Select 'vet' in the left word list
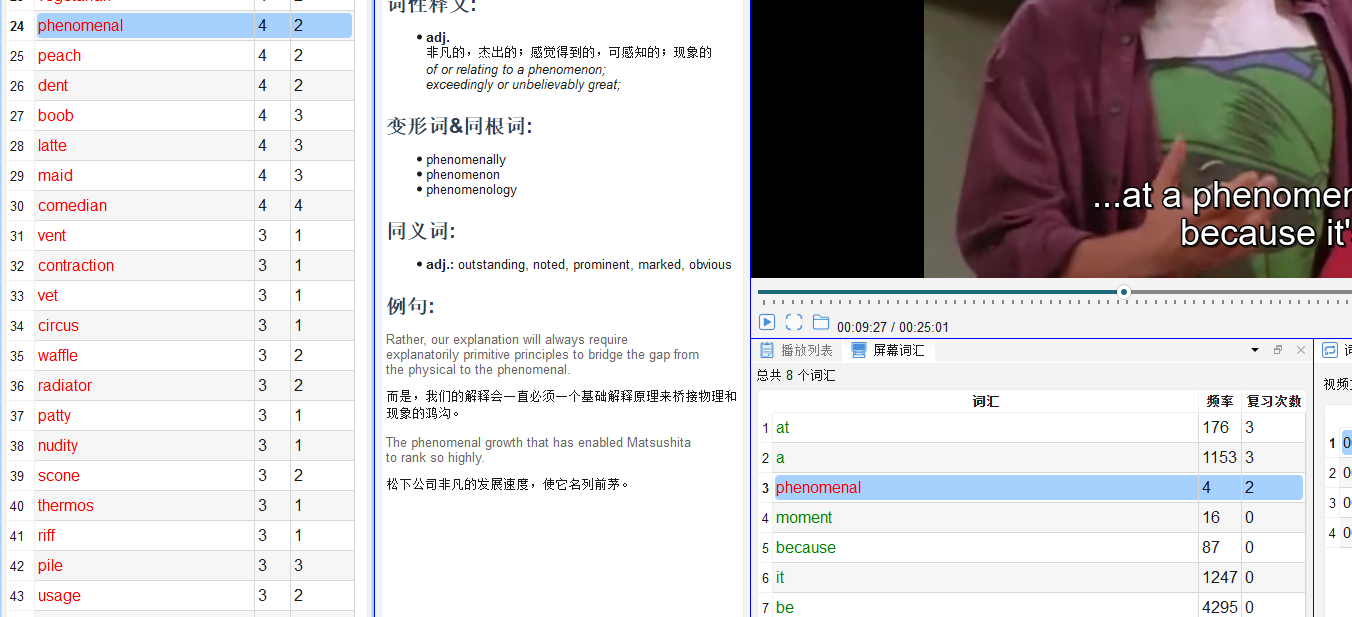Viewport: 1352px width, 617px height. pyautogui.click(x=48, y=295)
